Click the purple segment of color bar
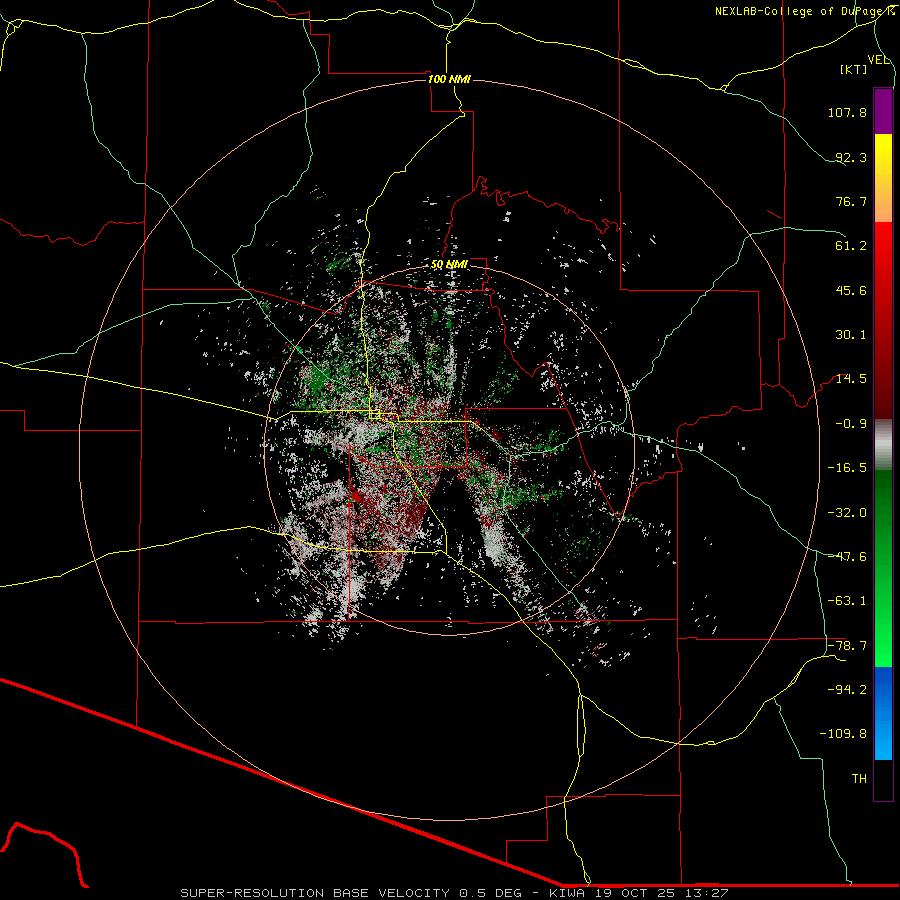 [x=883, y=111]
